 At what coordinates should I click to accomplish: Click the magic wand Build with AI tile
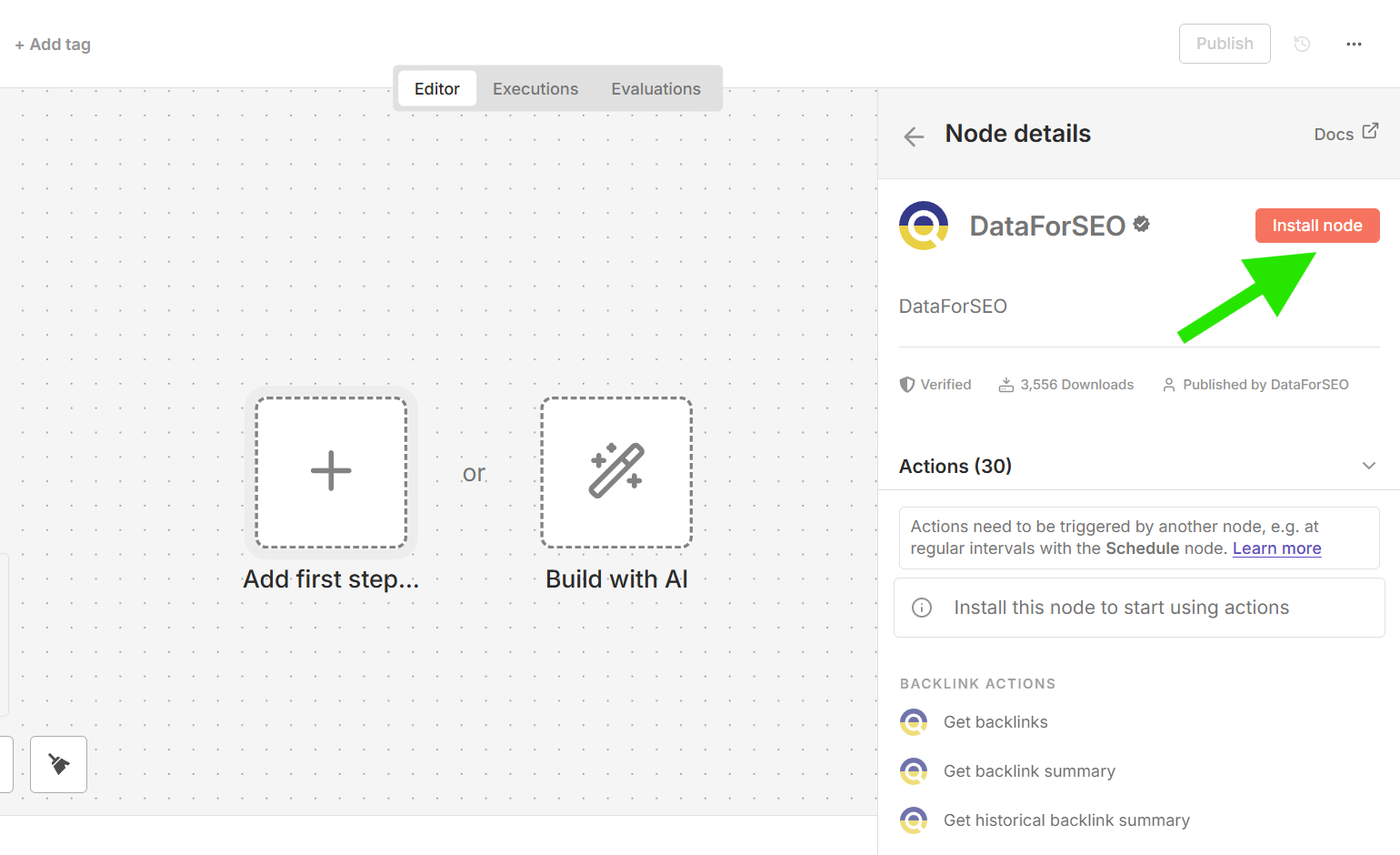(616, 471)
